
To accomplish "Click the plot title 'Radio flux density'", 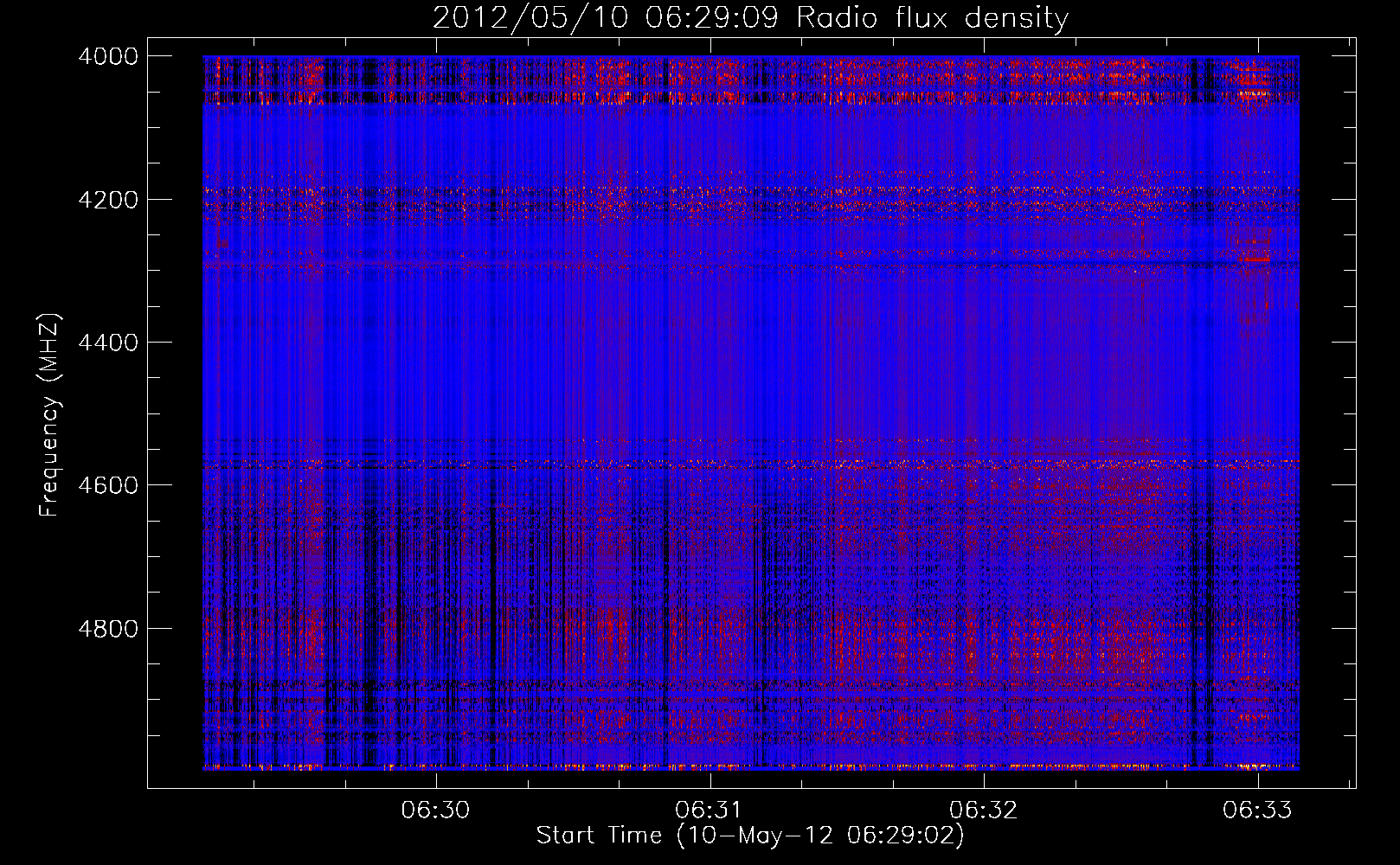I will 932,17.
